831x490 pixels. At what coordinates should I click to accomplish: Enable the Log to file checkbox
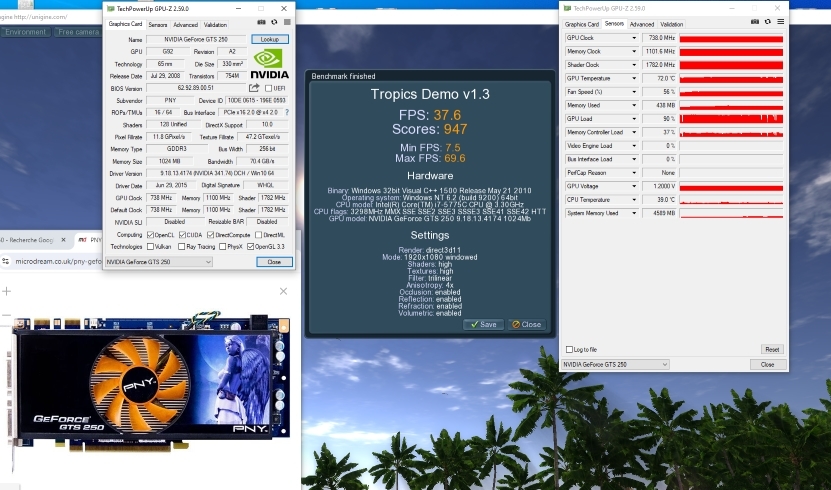570,350
